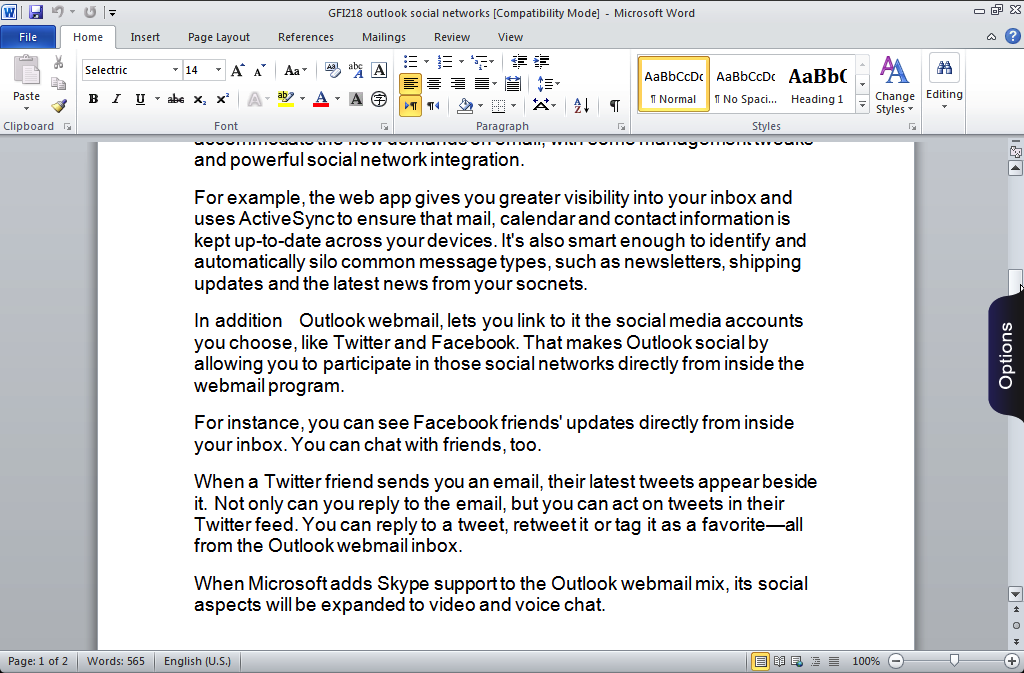Select the Format Painter brush
1024x673 pixels.
pyautogui.click(x=59, y=106)
